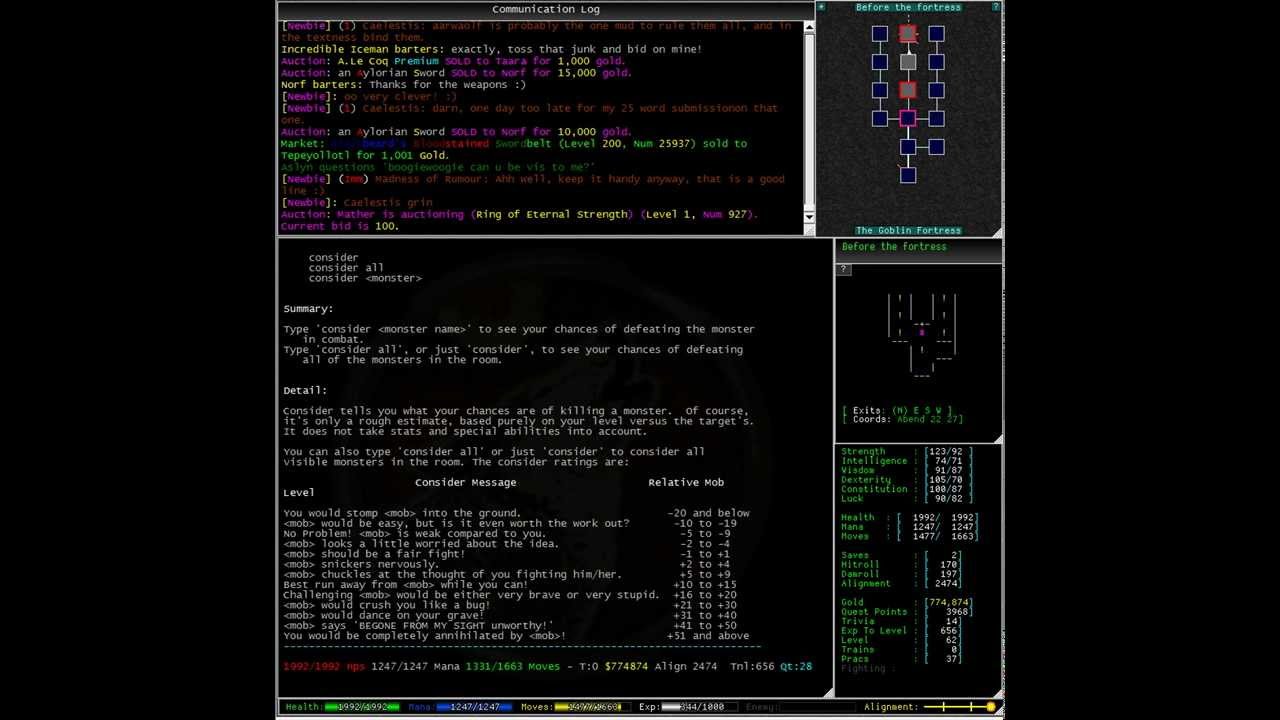The width and height of the screenshot is (1280, 720).
Task: Click the down arrow of the Communication Log scrollbar
Action: (x=809, y=217)
